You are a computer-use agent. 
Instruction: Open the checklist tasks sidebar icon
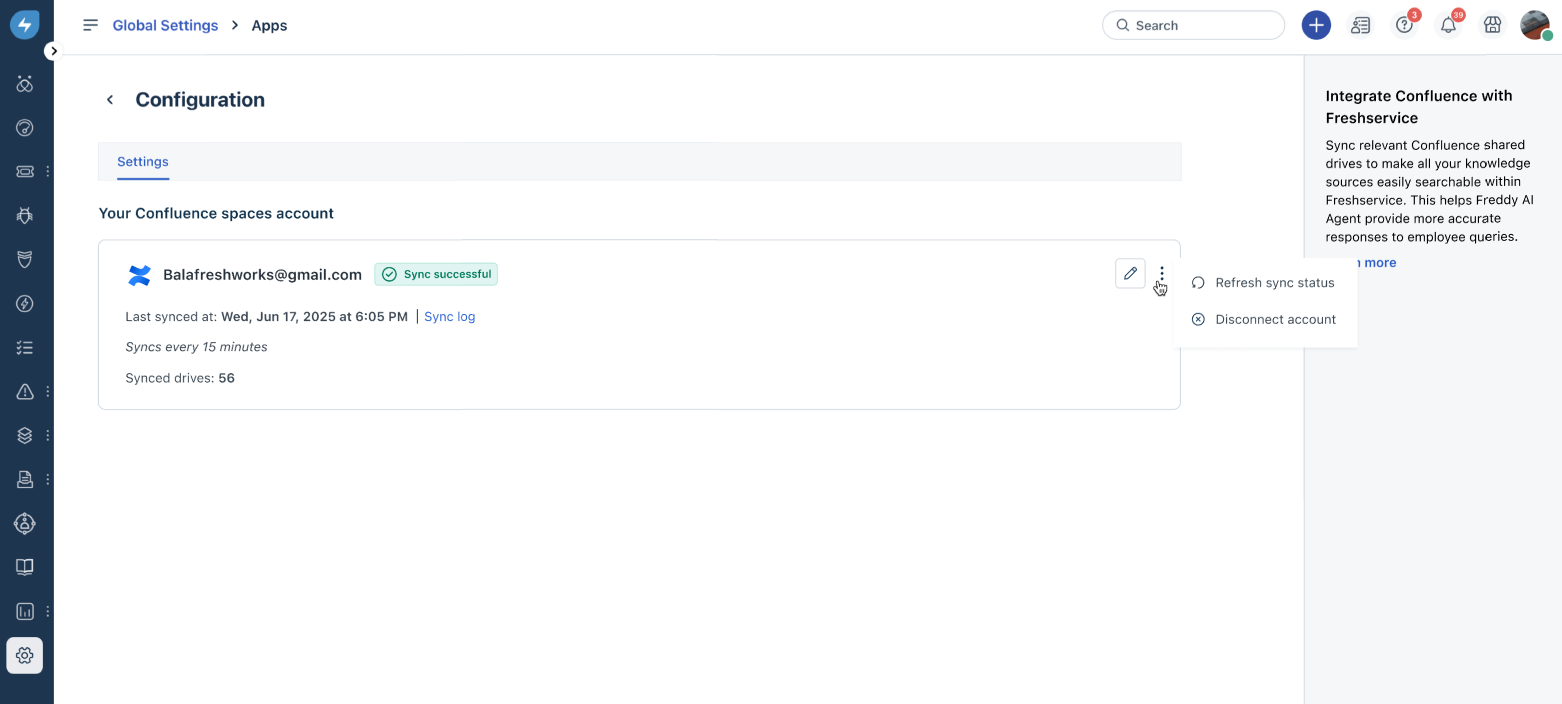[x=25, y=347]
